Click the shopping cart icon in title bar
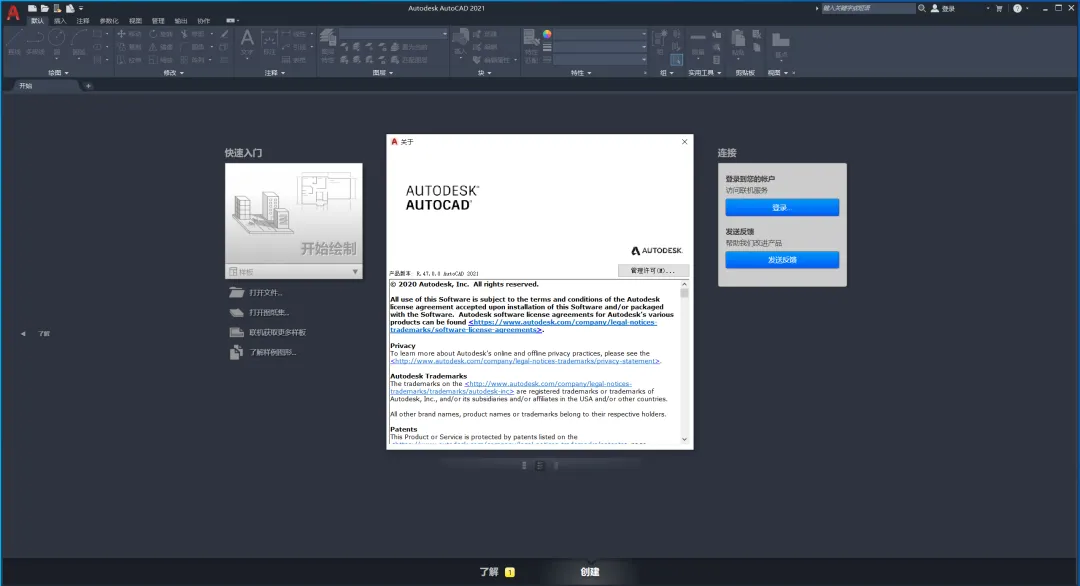1080x586 pixels. click(999, 8)
